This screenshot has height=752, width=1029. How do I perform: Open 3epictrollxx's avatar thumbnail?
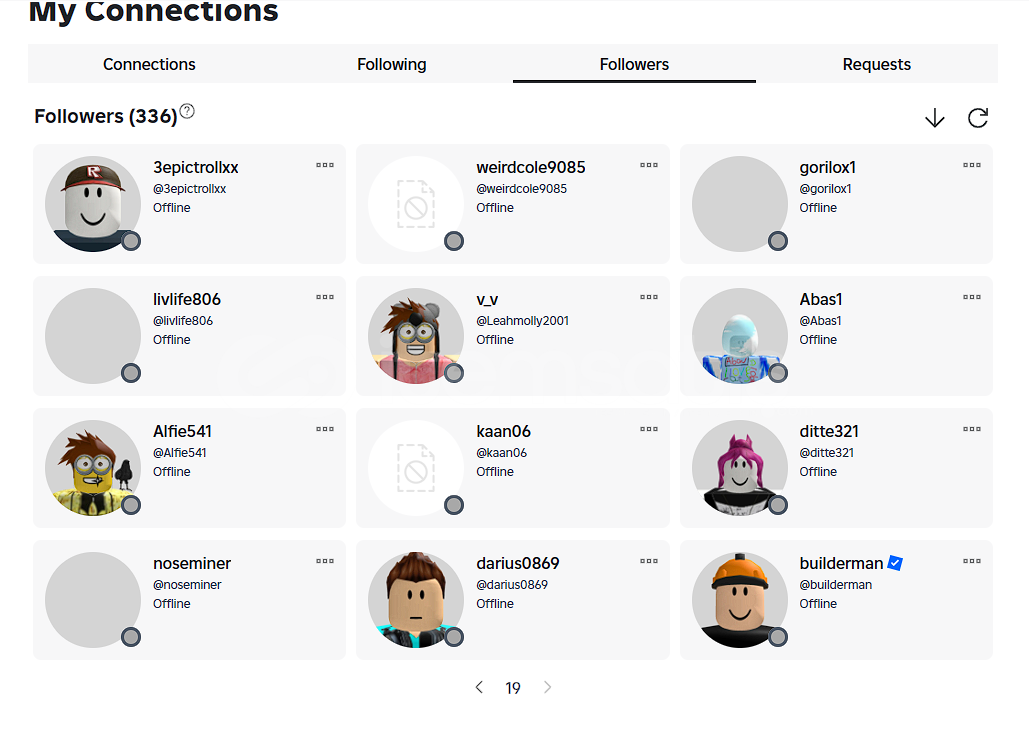(x=93, y=204)
